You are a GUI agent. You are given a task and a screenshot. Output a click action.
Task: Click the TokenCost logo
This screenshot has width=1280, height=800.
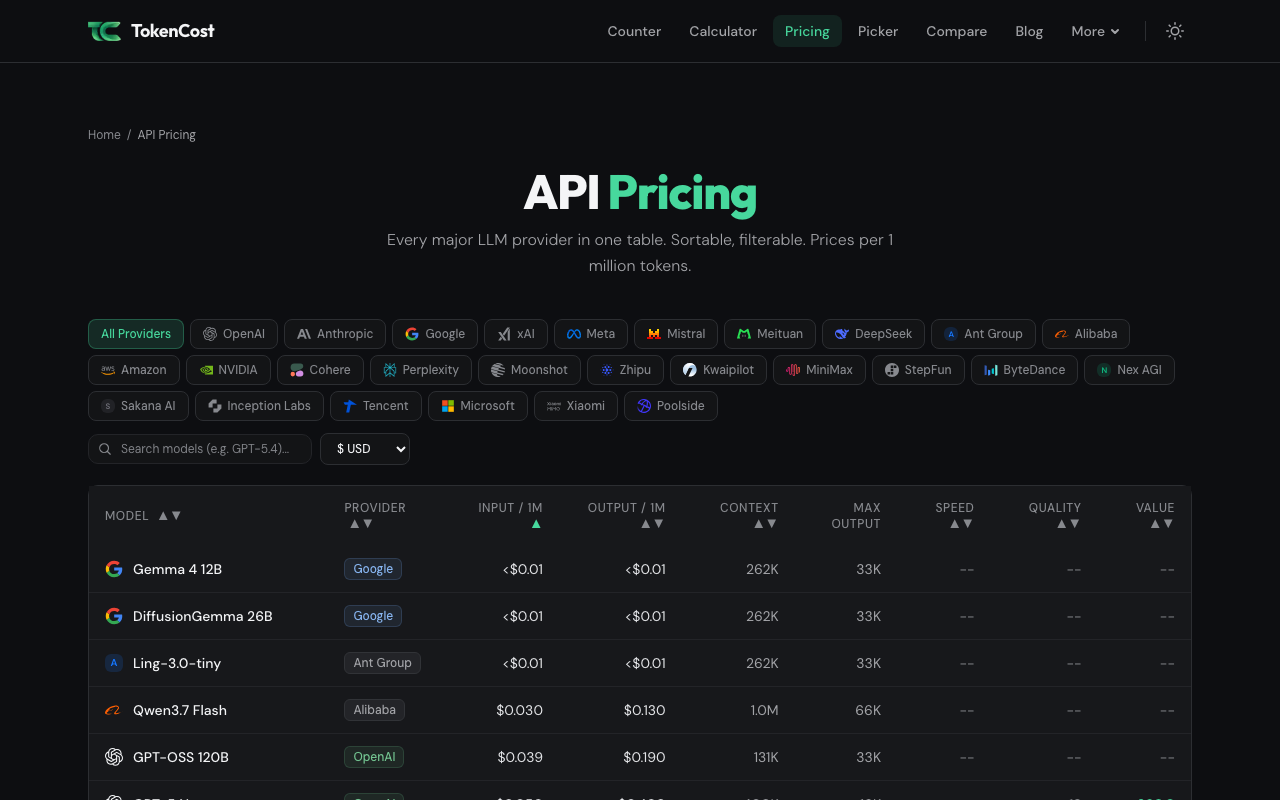click(x=151, y=31)
